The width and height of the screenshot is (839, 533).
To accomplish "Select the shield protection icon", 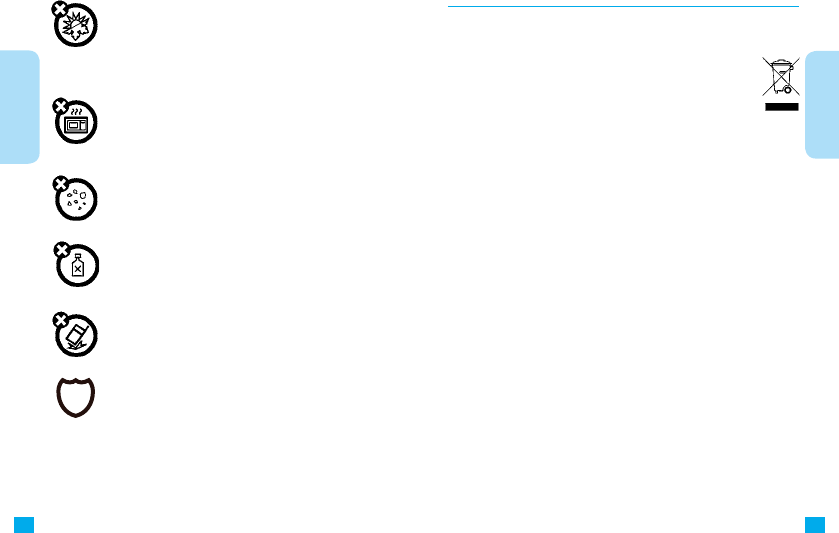I will pos(75,397).
